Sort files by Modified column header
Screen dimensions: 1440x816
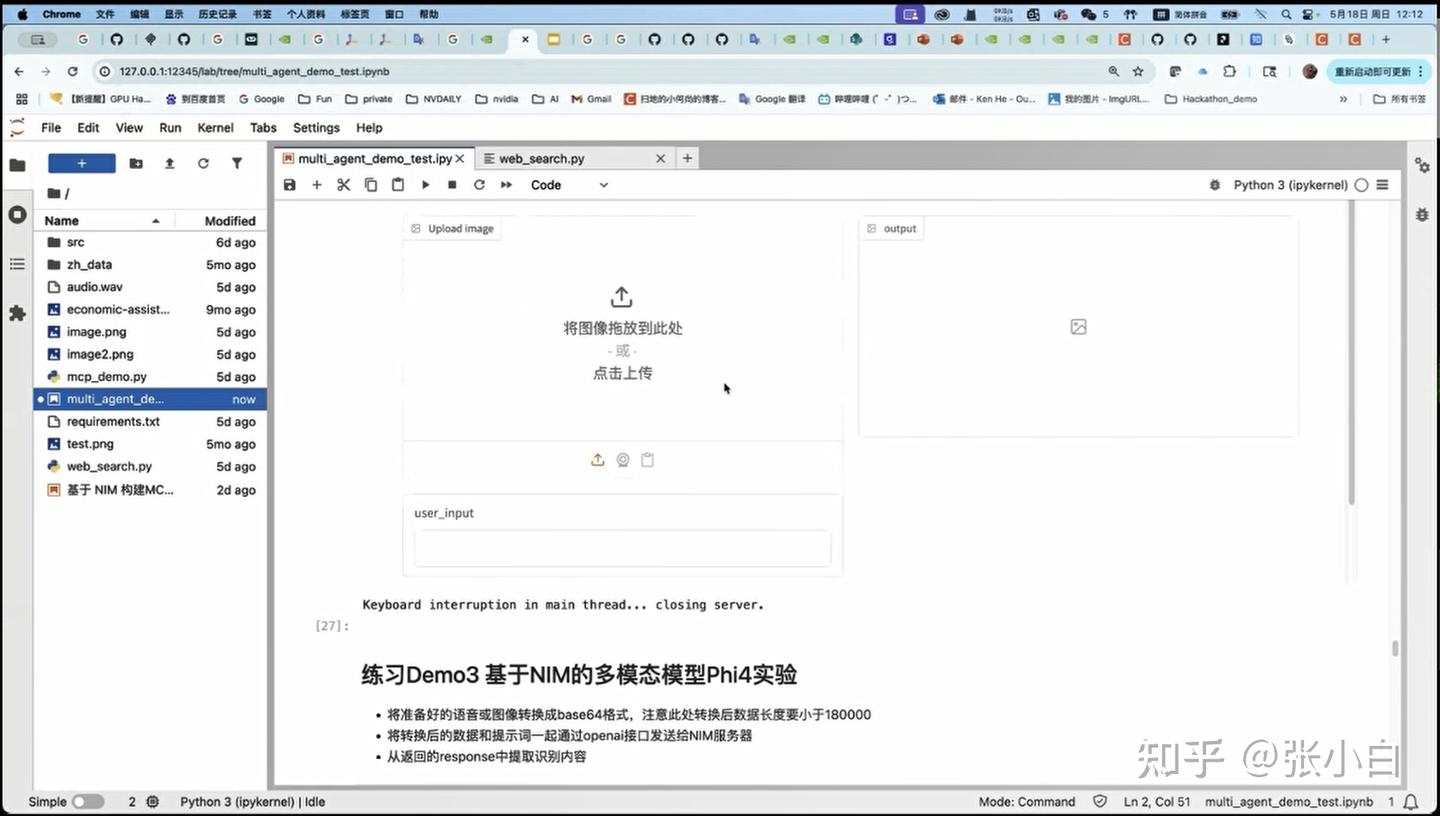(230, 221)
